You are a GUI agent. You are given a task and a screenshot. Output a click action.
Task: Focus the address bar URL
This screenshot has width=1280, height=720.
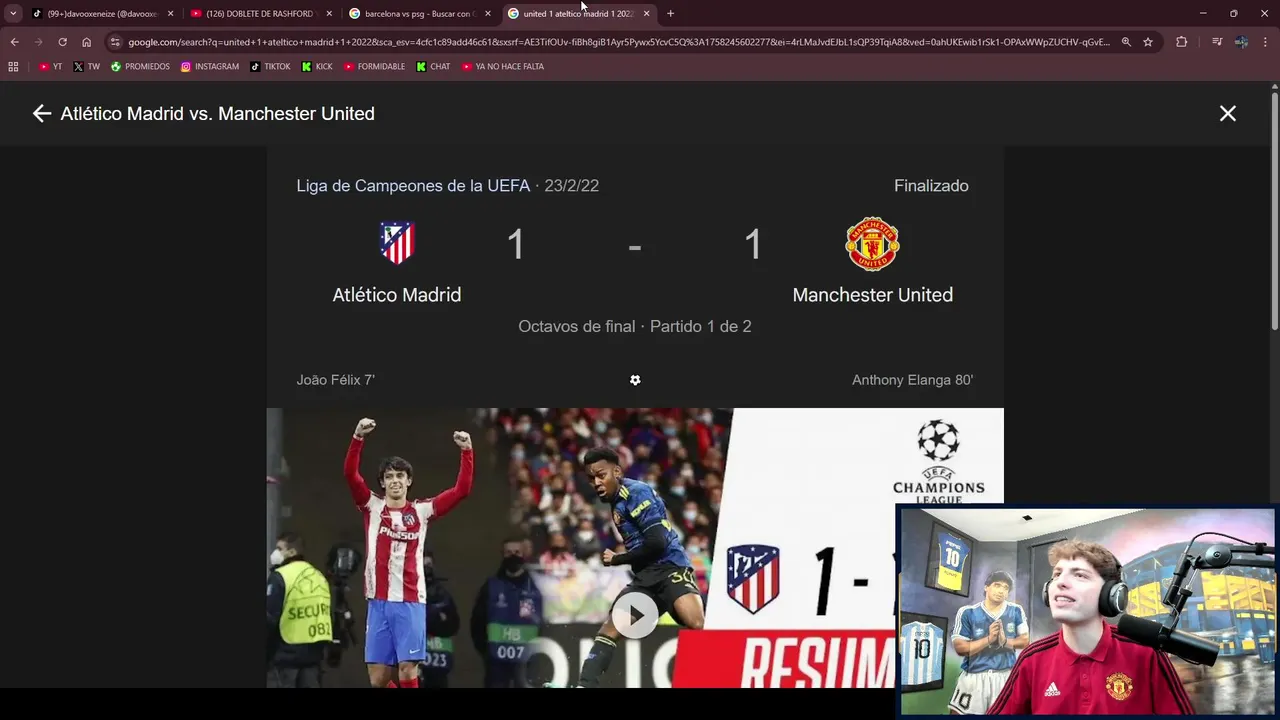click(x=618, y=42)
